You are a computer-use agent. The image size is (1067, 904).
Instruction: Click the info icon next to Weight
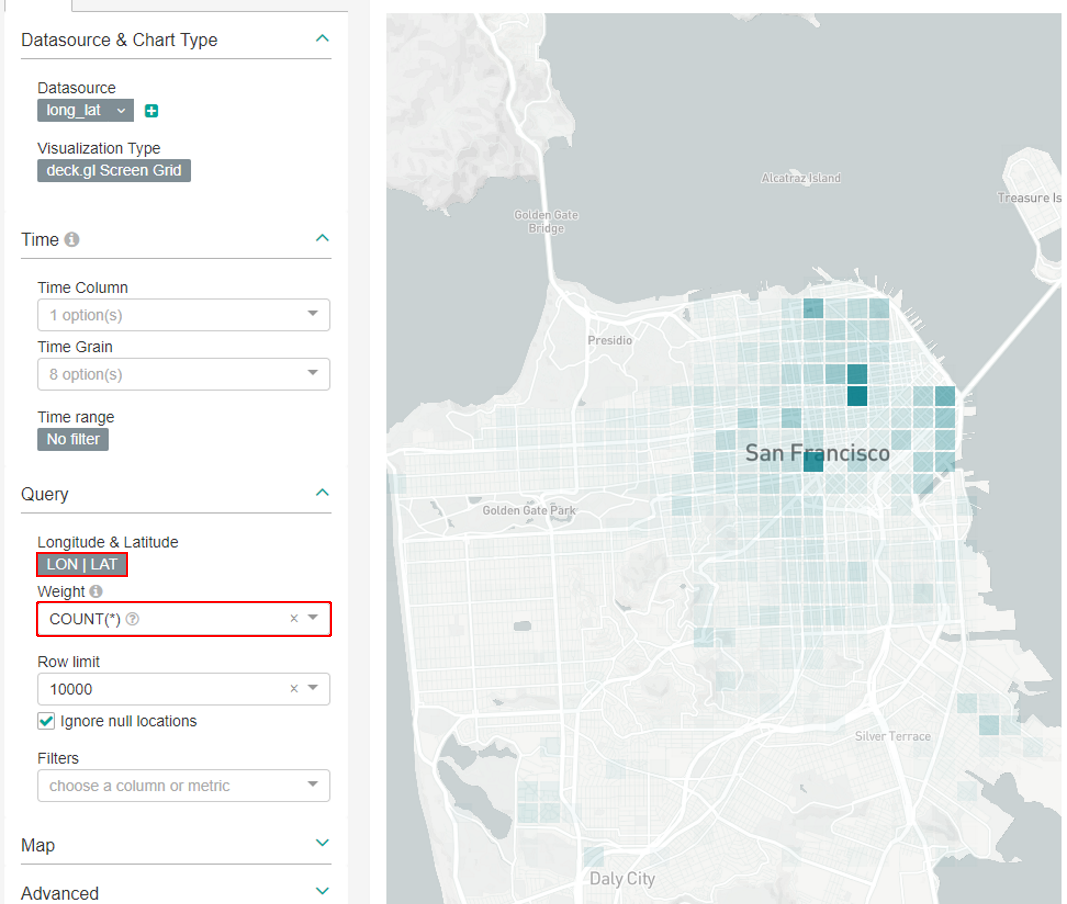[x=96, y=592]
